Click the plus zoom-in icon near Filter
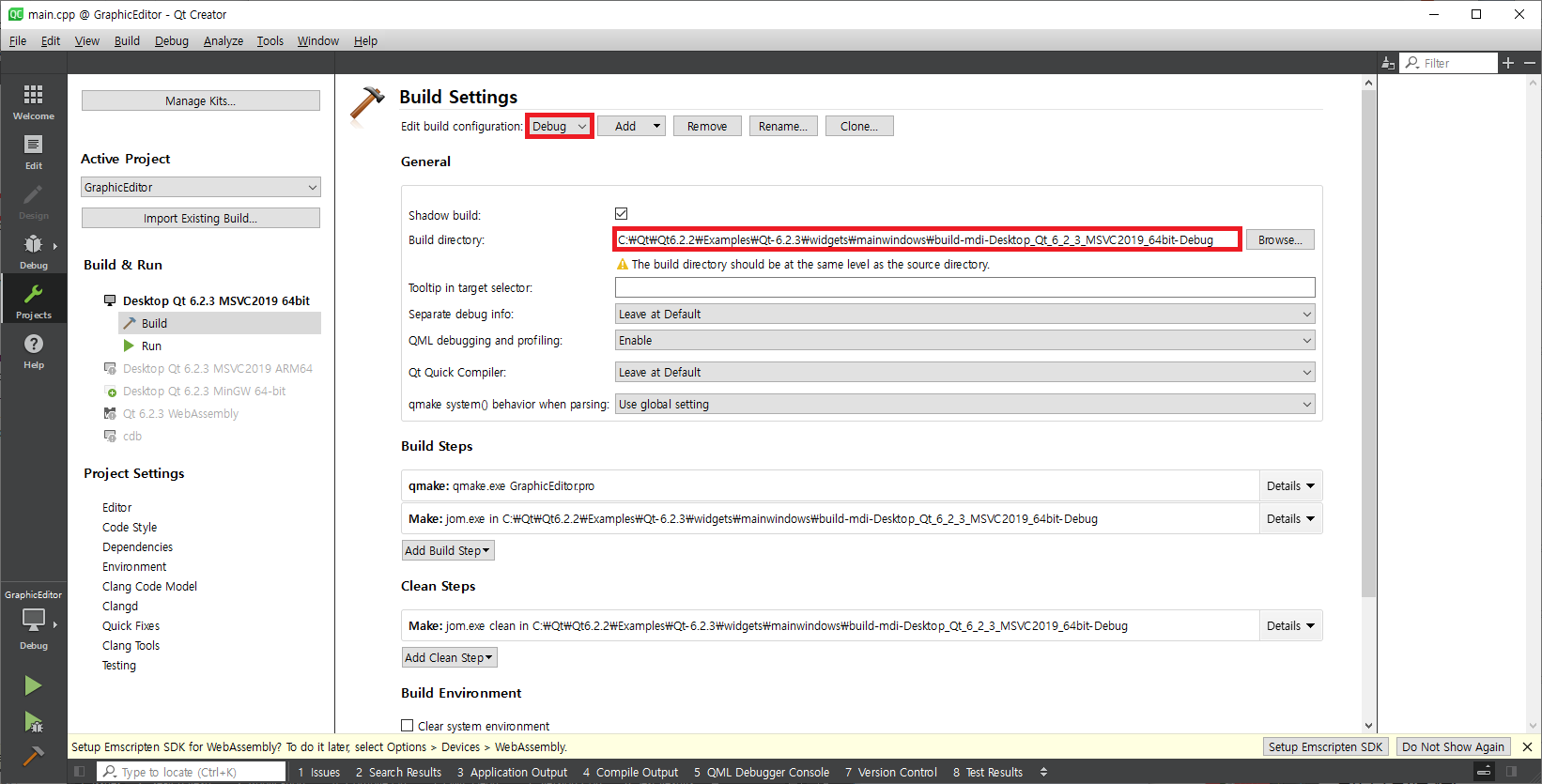 click(x=1508, y=63)
